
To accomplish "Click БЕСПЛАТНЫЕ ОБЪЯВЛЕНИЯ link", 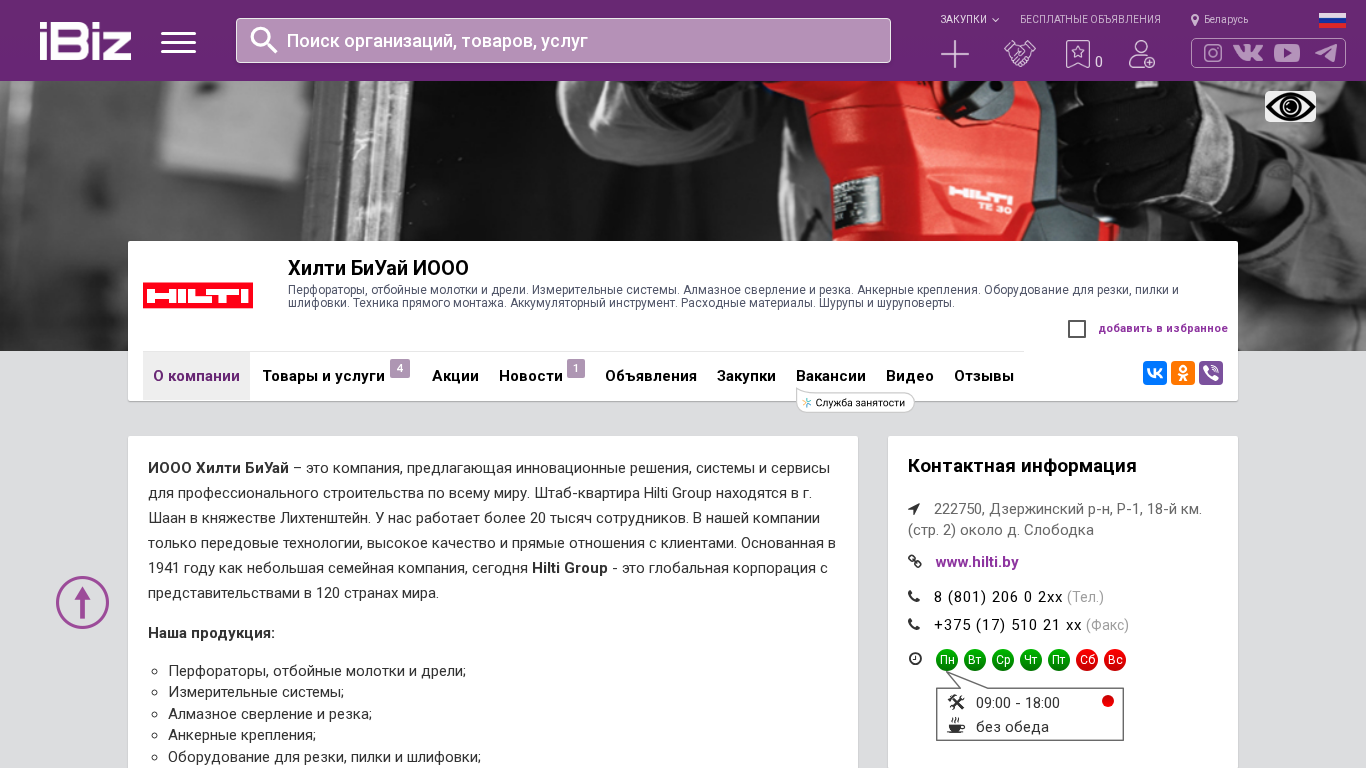I will (1090, 19).
